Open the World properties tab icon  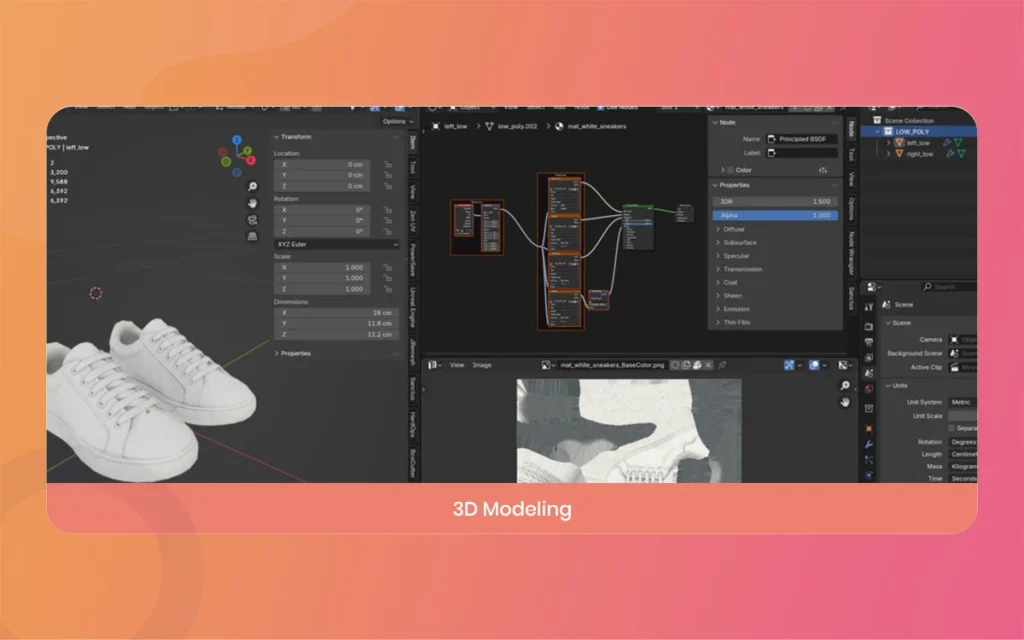869,389
